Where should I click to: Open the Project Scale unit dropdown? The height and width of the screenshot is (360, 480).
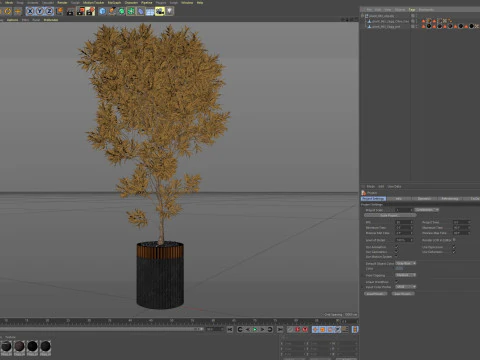click(x=427, y=210)
